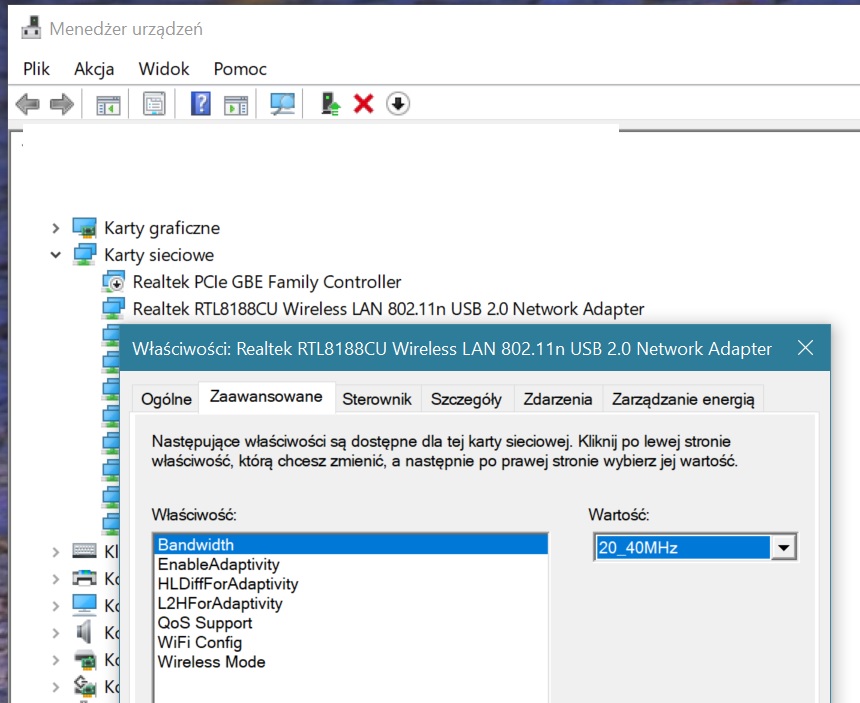860x703 pixels.
Task: Switch to the Zdarzenia tab
Action: 558,399
